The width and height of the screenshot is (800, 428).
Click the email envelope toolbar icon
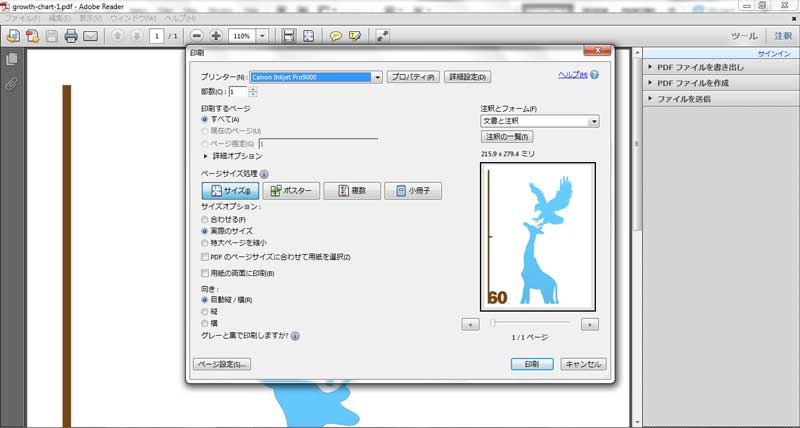pos(91,36)
